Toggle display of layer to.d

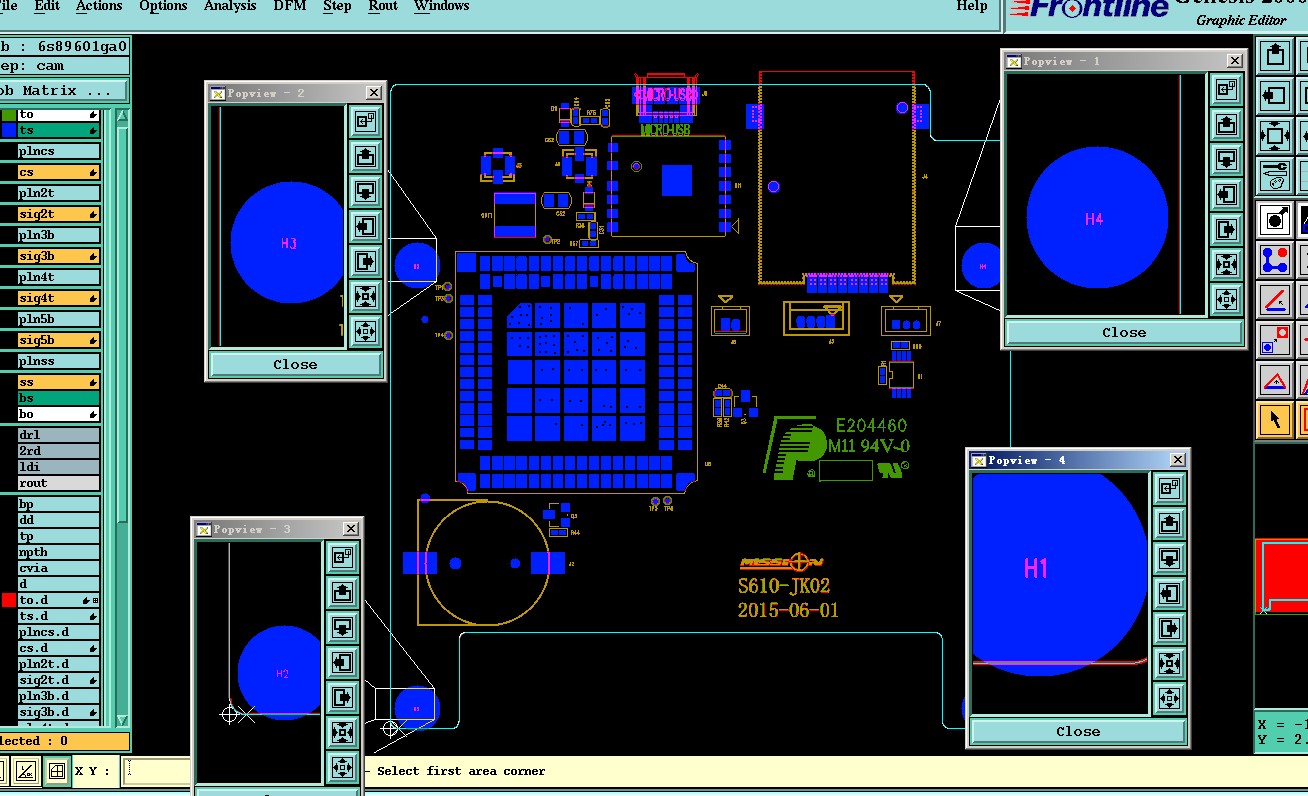[59, 600]
